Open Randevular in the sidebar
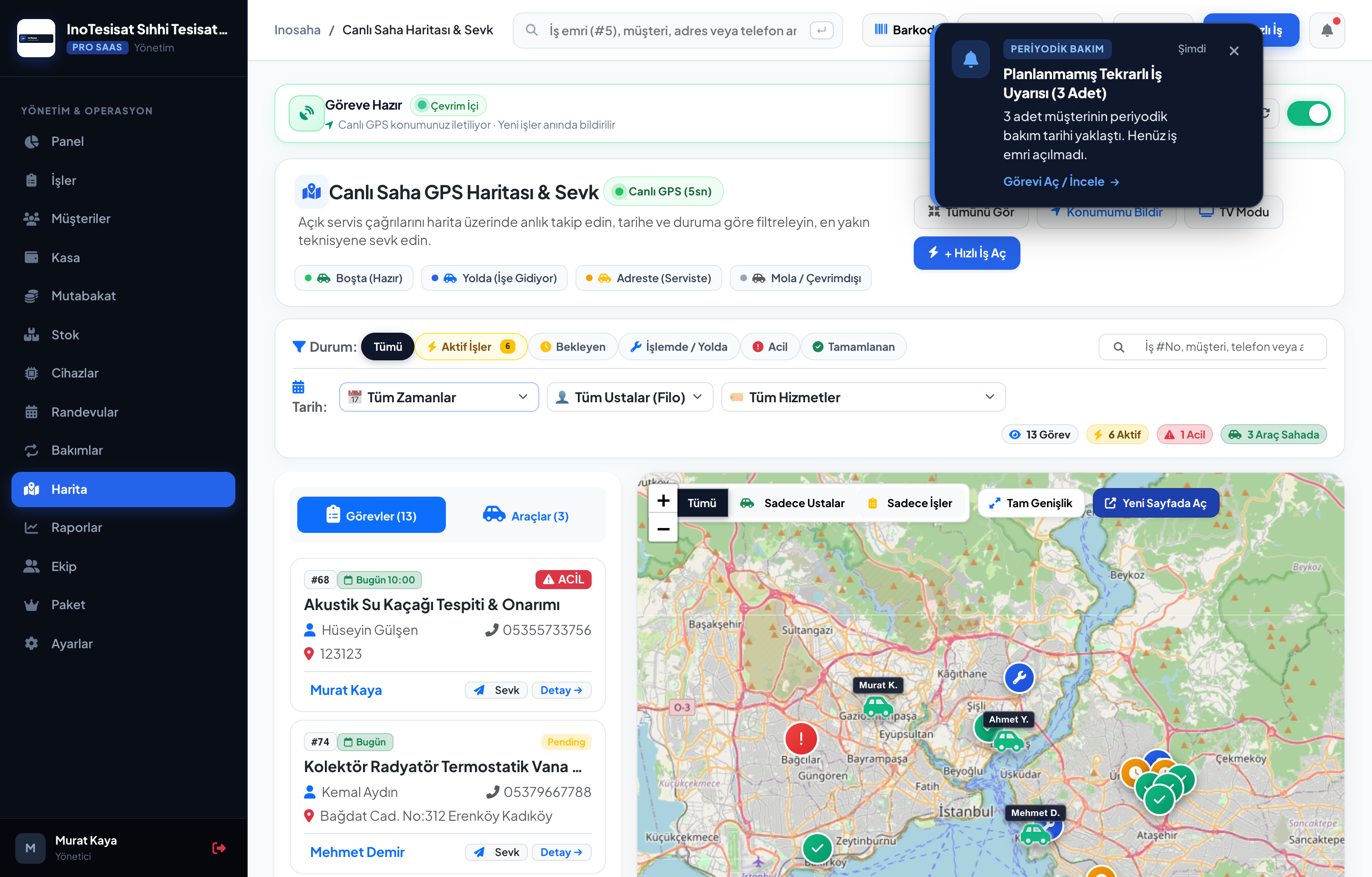 pyautogui.click(x=123, y=412)
